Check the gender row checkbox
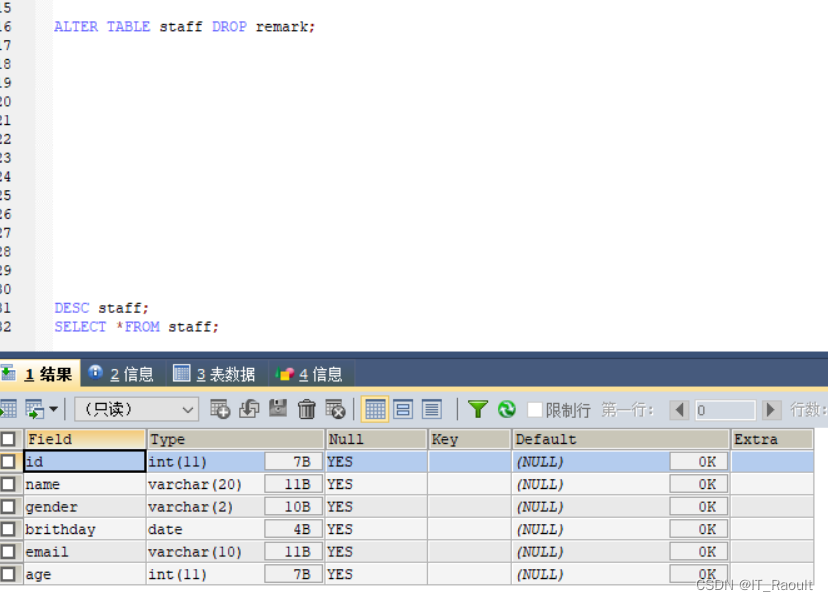The width and height of the screenshot is (828, 601). [8, 507]
